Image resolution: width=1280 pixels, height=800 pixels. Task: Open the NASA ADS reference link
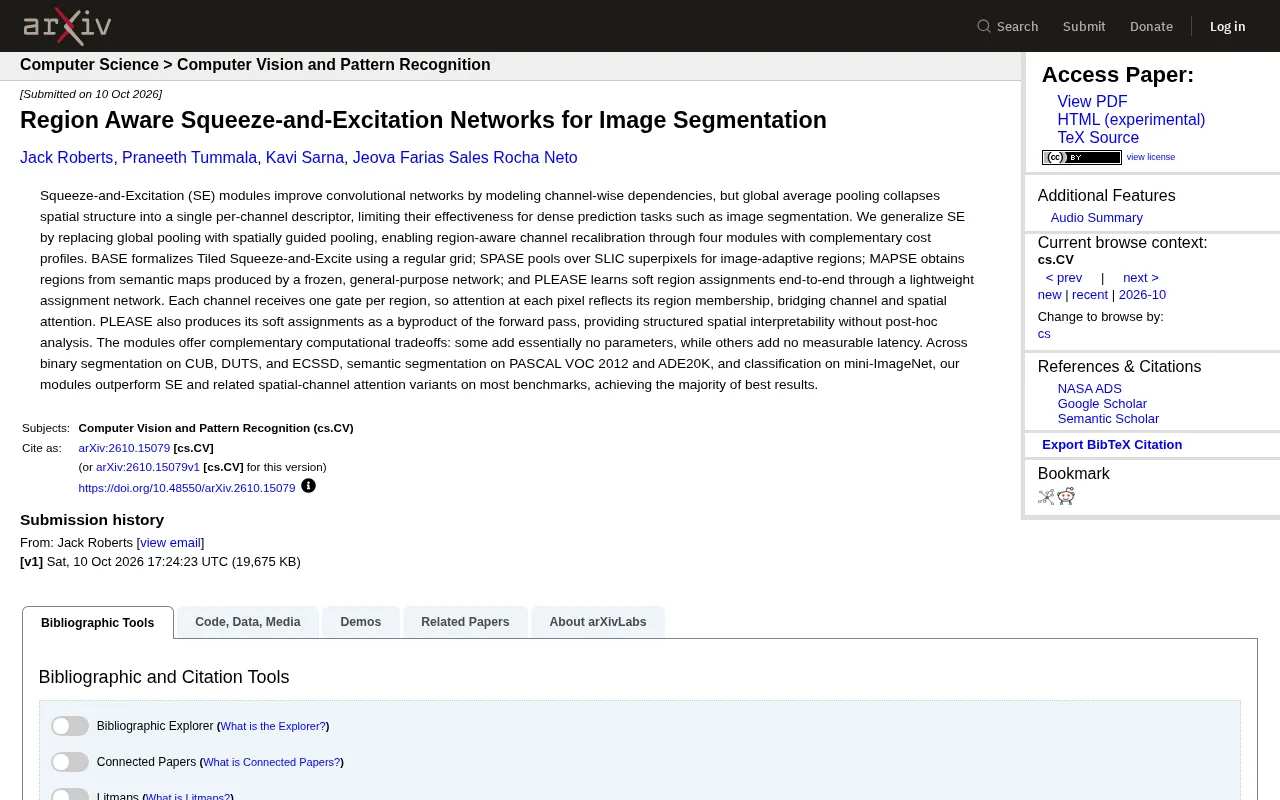pyautogui.click(x=1090, y=389)
